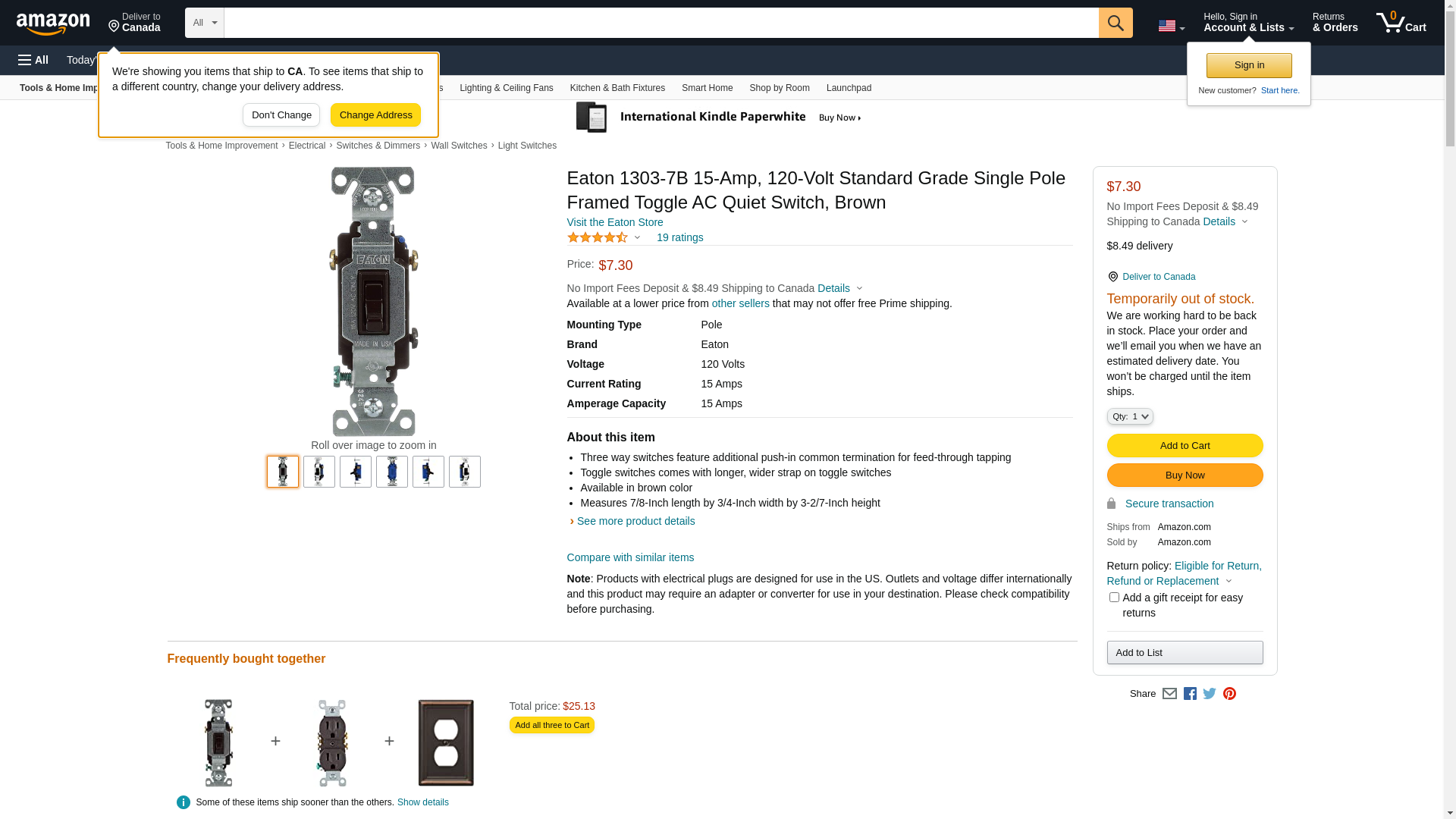1456x819 pixels.
Task: Go to Amazon home via logo
Action: (53, 24)
